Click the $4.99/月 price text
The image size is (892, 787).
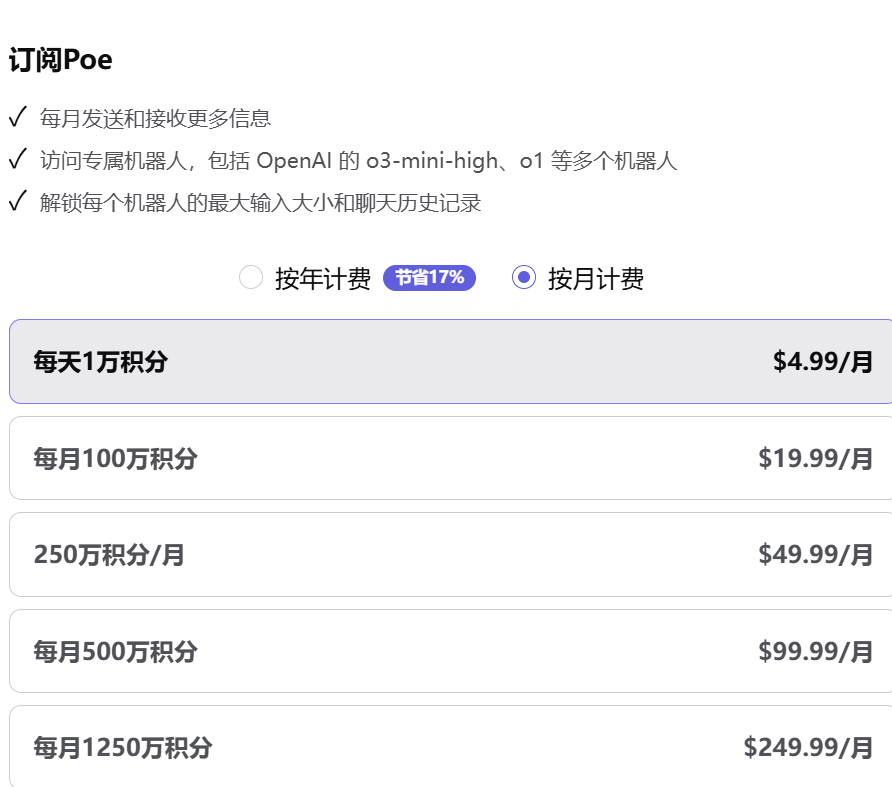coord(823,362)
